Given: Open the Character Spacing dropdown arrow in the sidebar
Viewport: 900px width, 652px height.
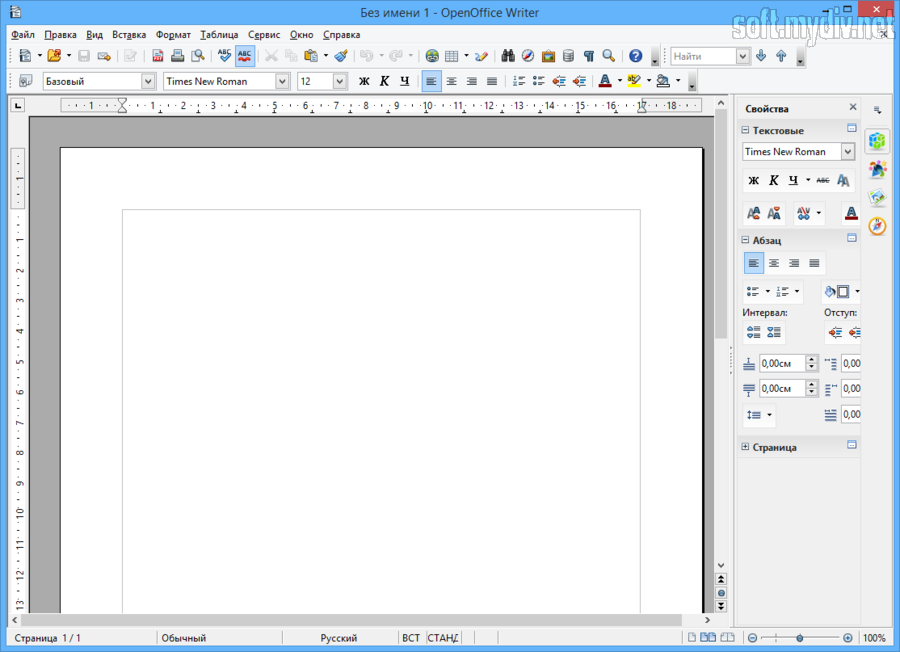Looking at the screenshot, I should pos(818,214).
